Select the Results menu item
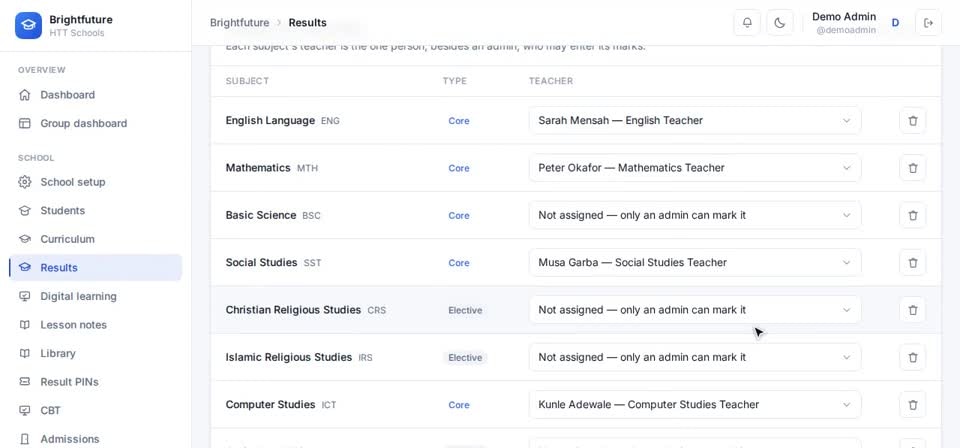The height and width of the screenshot is (448, 960). pyautogui.click(x=96, y=267)
